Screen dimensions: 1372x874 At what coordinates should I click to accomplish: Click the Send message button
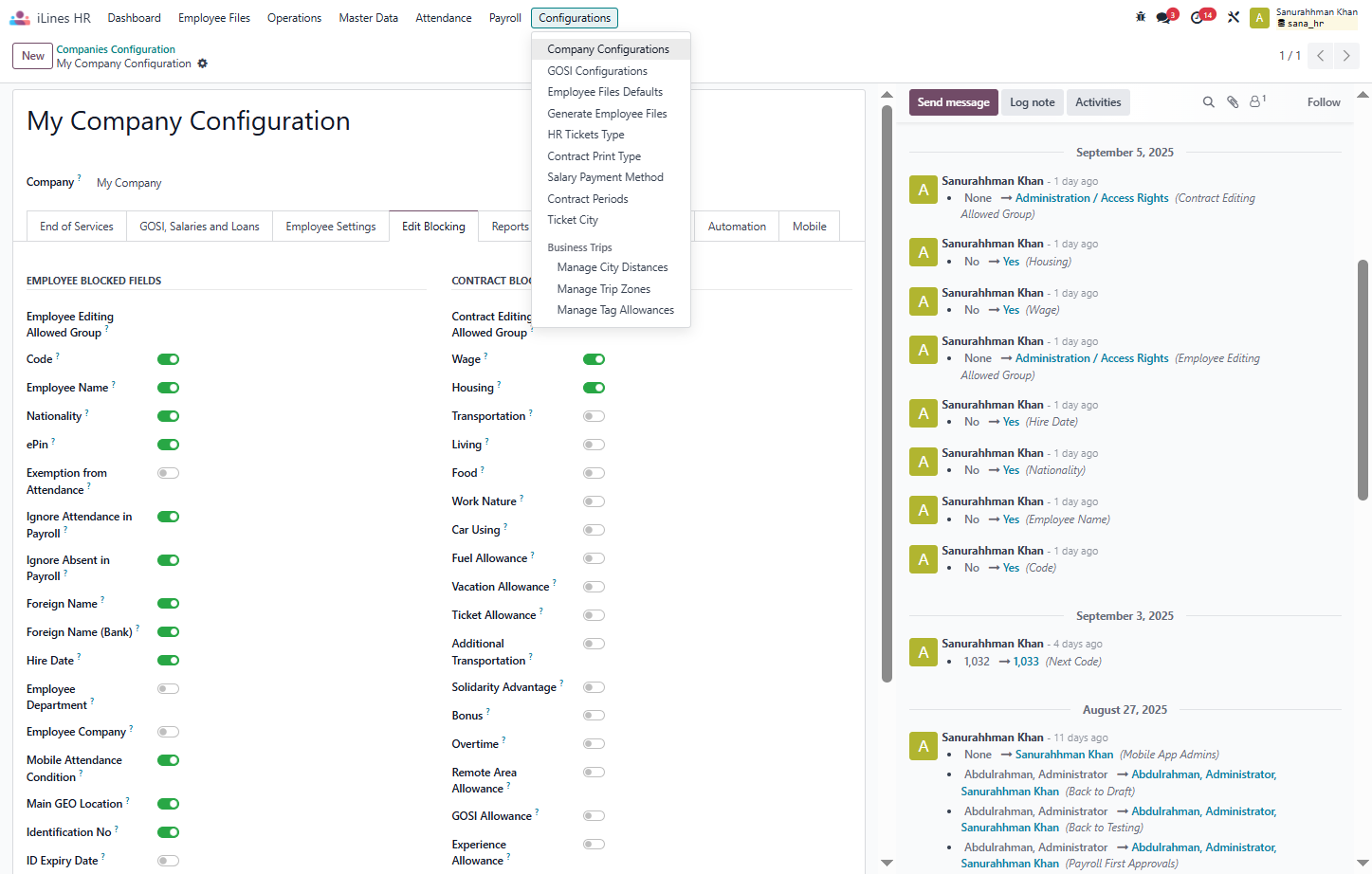point(953,102)
